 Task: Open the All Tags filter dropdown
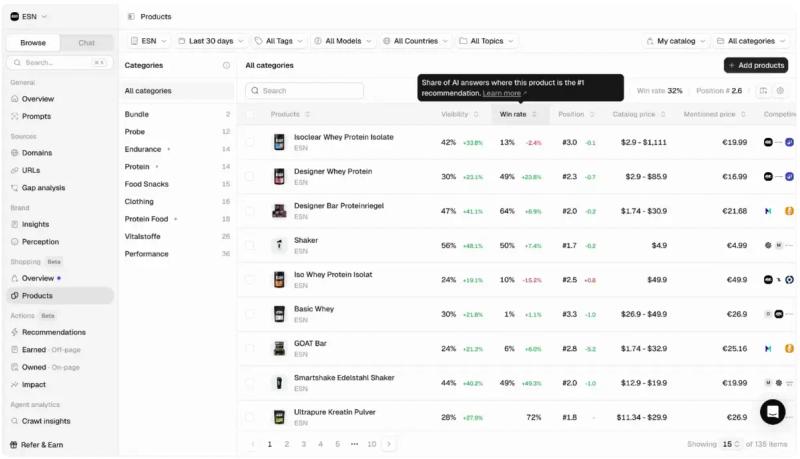(x=279, y=41)
